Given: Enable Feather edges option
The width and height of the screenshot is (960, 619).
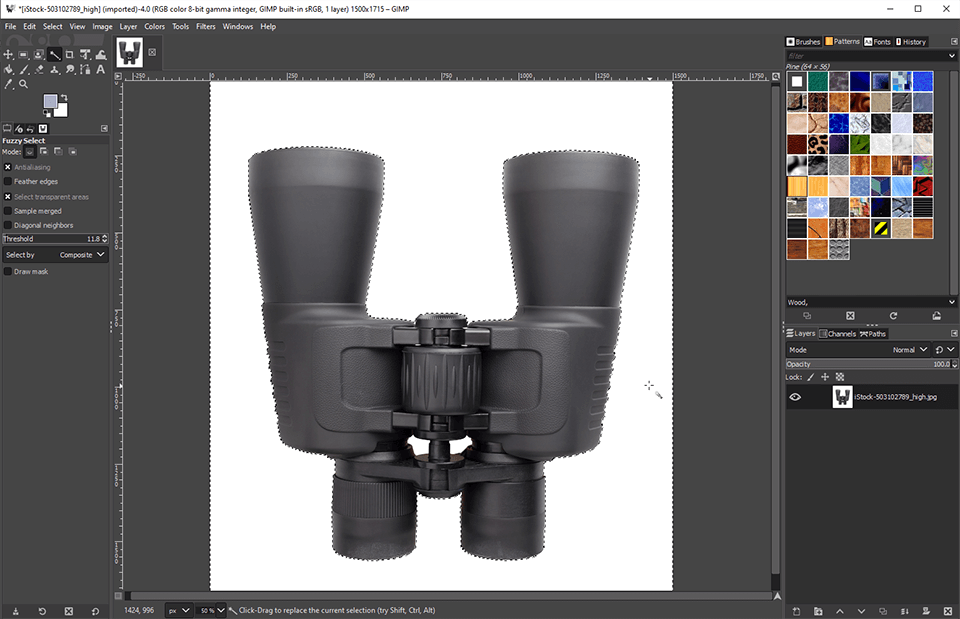Looking at the screenshot, I should (8, 182).
